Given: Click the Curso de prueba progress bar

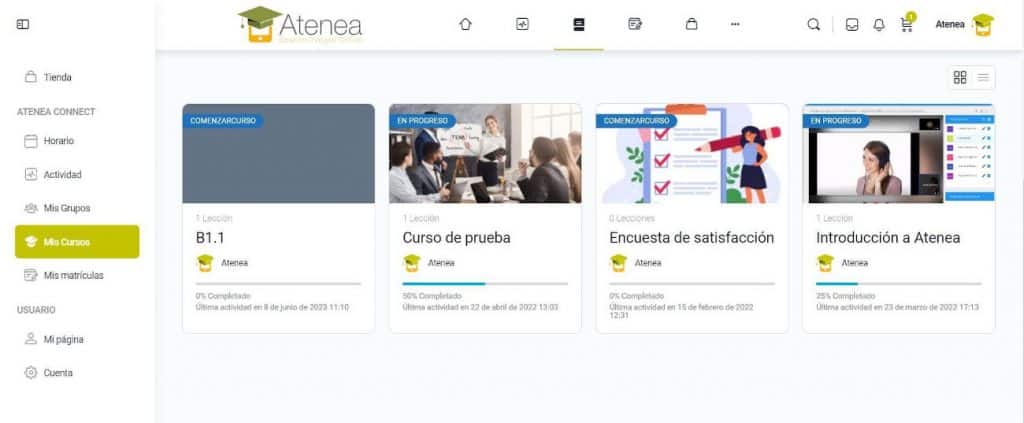Looking at the screenshot, I should click(x=485, y=284).
